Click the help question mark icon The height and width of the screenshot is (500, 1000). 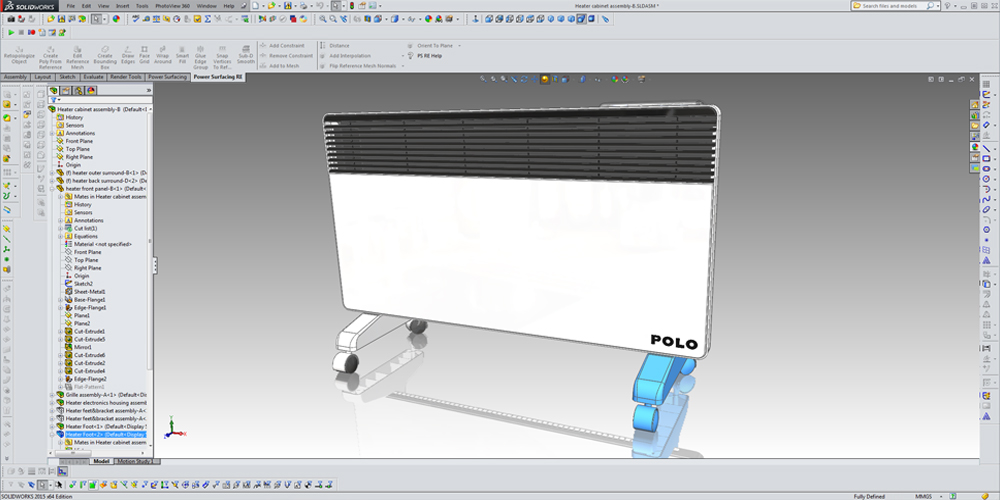[x=947, y=6]
